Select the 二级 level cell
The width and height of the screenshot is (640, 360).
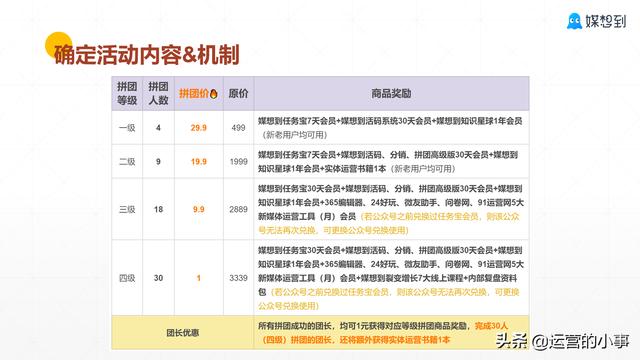click(x=127, y=162)
